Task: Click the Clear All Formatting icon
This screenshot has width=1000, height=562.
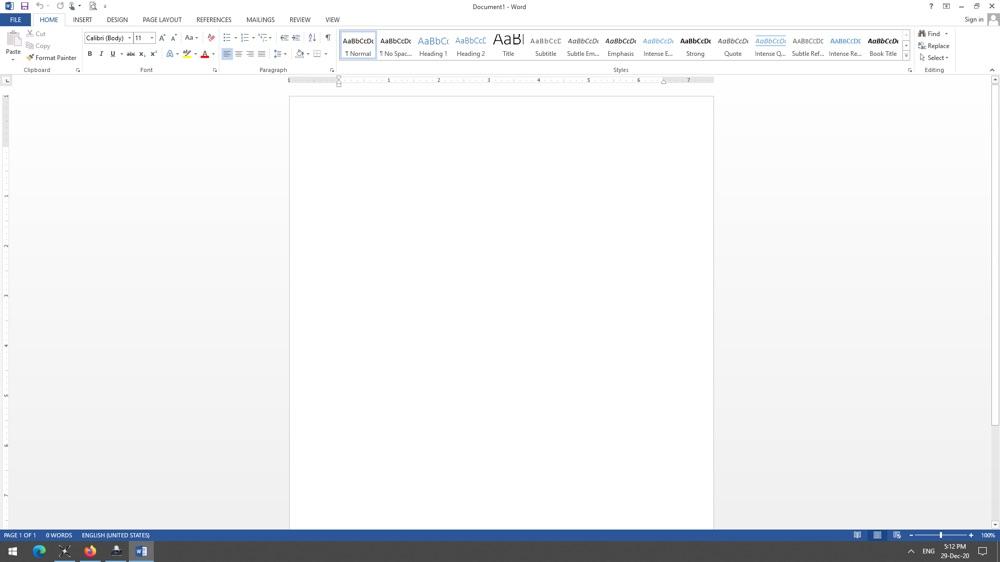Action: (x=211, y=38)
